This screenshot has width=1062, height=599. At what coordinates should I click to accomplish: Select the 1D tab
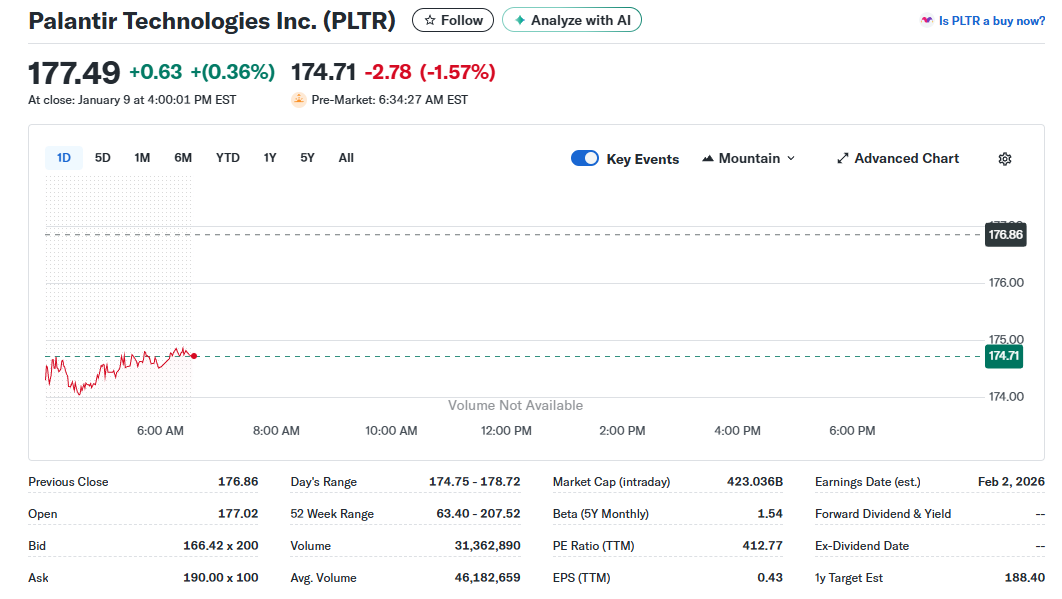click(62, 157)
